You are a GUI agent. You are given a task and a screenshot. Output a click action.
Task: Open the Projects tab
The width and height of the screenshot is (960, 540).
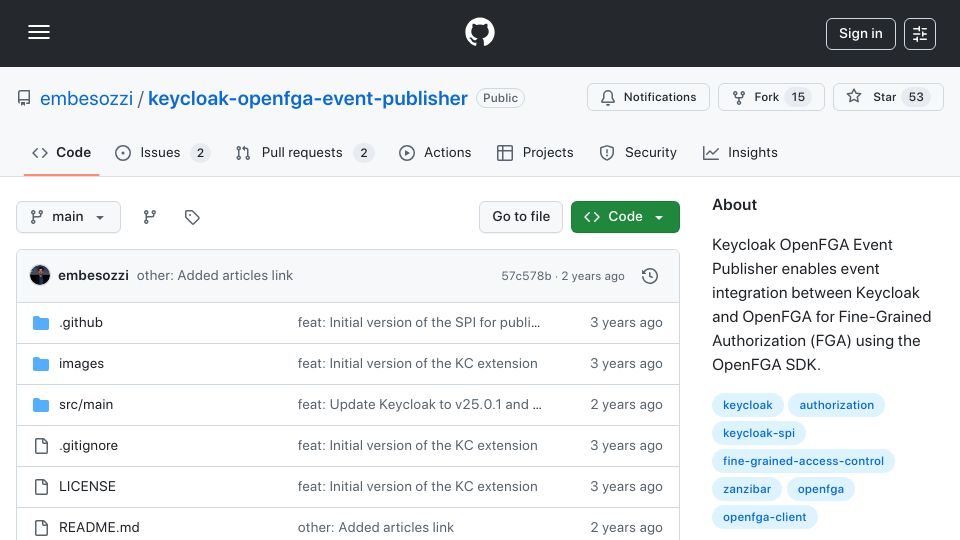535,152
